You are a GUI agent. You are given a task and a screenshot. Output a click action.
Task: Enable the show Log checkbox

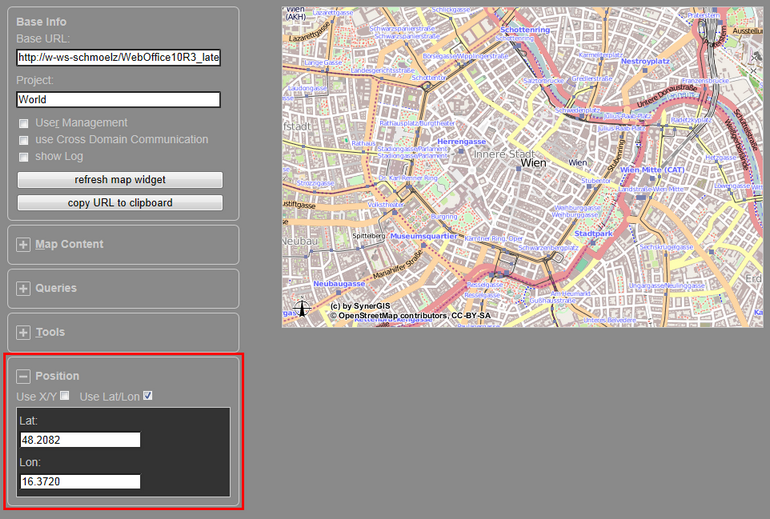pos(23,157)
